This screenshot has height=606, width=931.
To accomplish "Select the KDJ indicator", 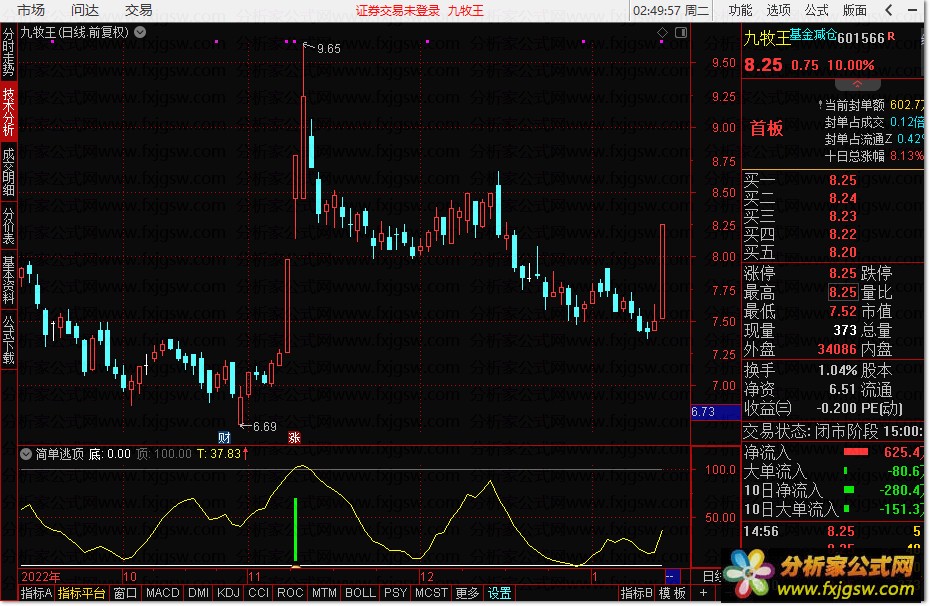I will 228,593.
